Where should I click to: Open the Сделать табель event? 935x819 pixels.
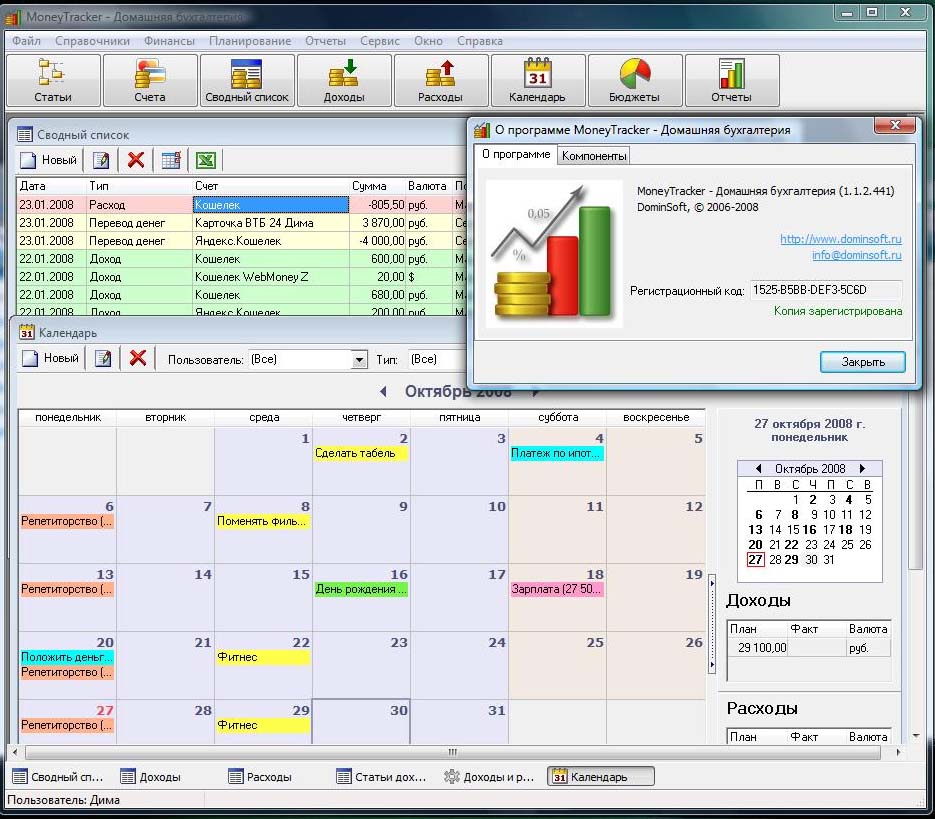pos(361,453)
